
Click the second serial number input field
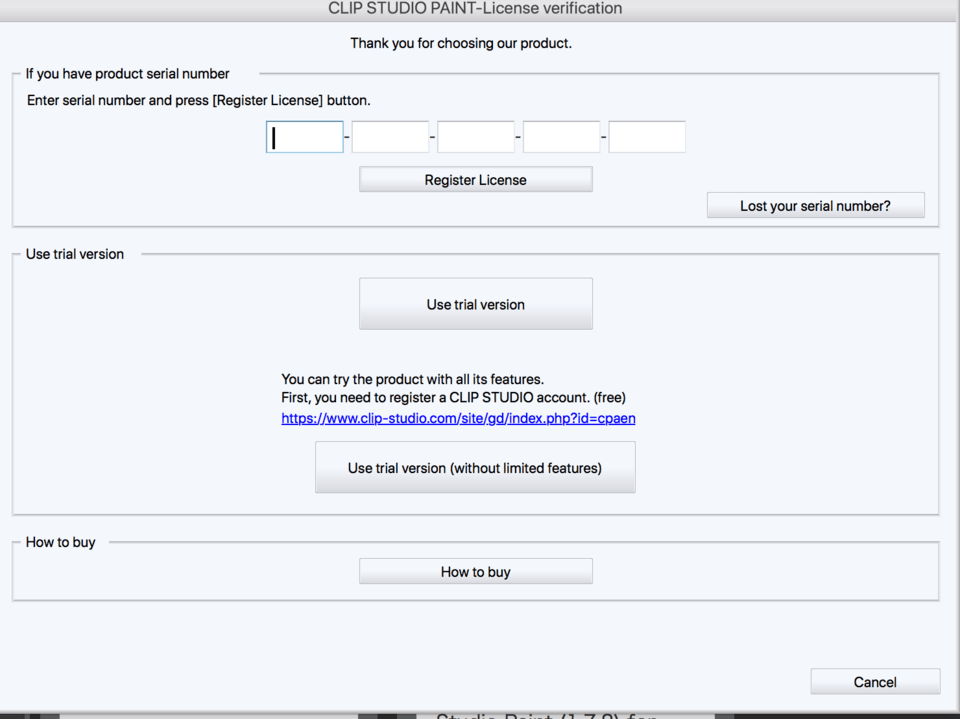(x=390, y=137)
